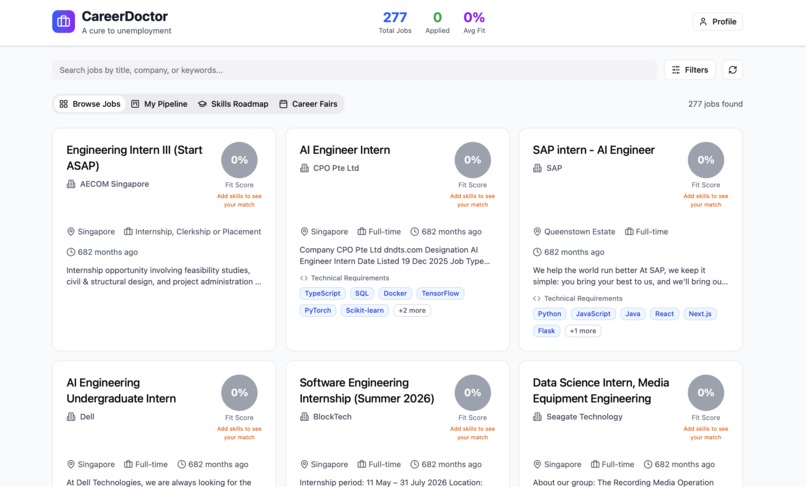Click the 0% Avg Fit stat
Image resolution: width=806 pixels, height=487 pixels.
click(x=474, y=23)
